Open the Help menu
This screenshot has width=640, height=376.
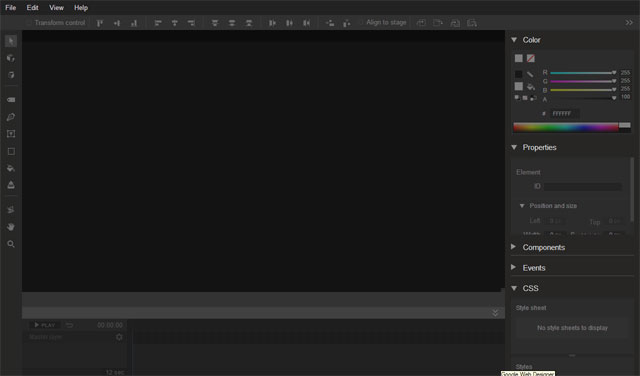click(81, 8)
